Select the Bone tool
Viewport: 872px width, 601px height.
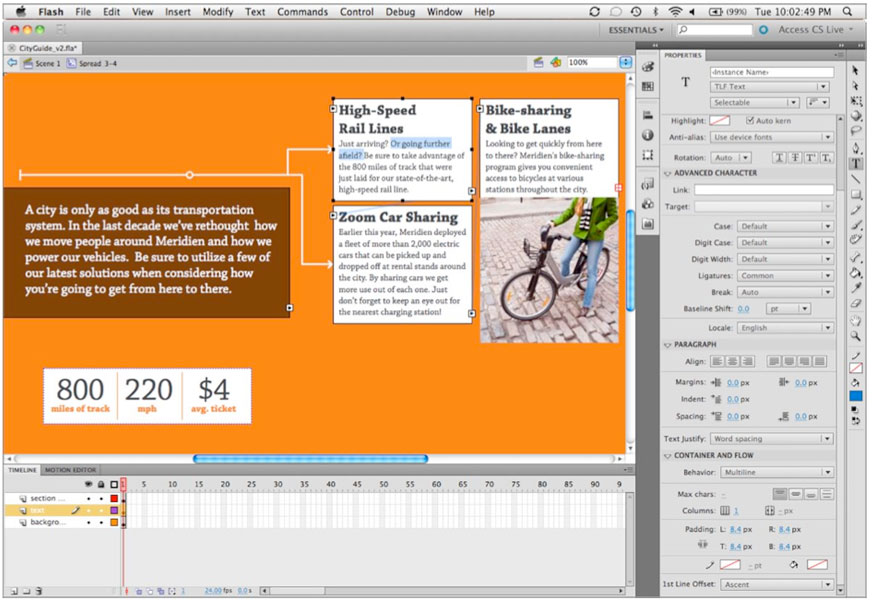click(855, 257)
